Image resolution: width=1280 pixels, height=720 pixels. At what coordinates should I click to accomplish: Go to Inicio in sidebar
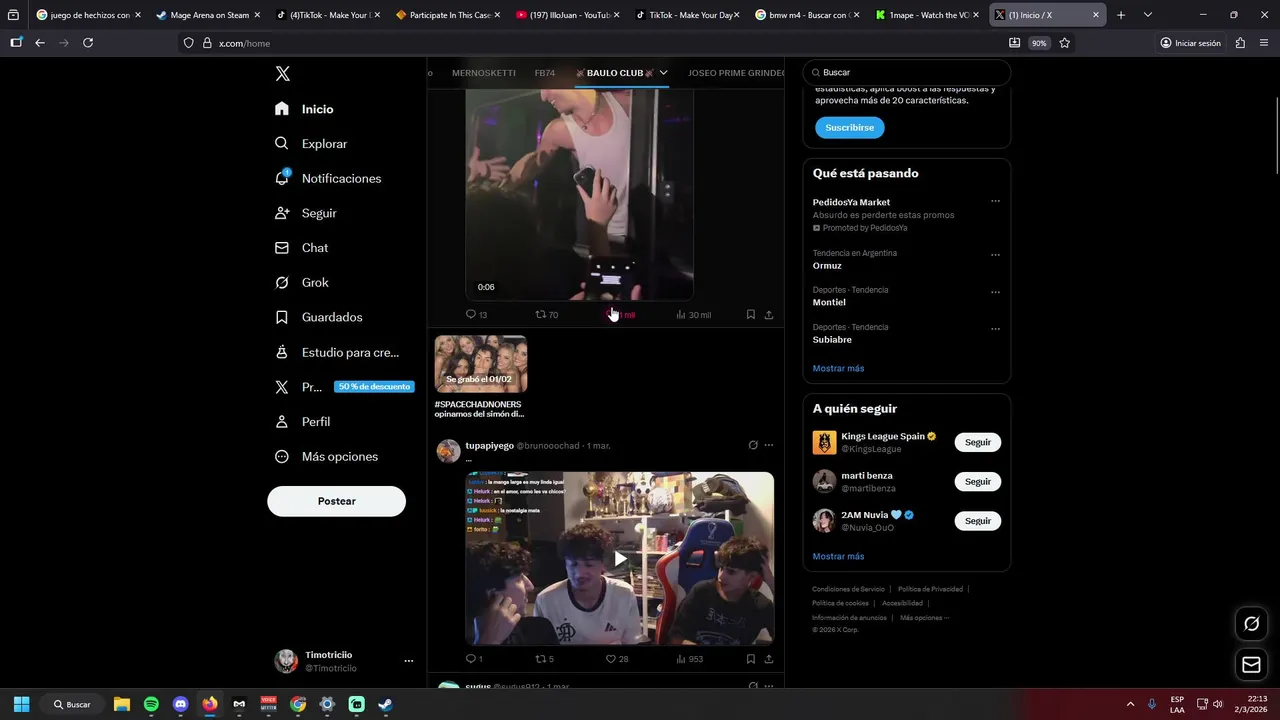point(305,109)
